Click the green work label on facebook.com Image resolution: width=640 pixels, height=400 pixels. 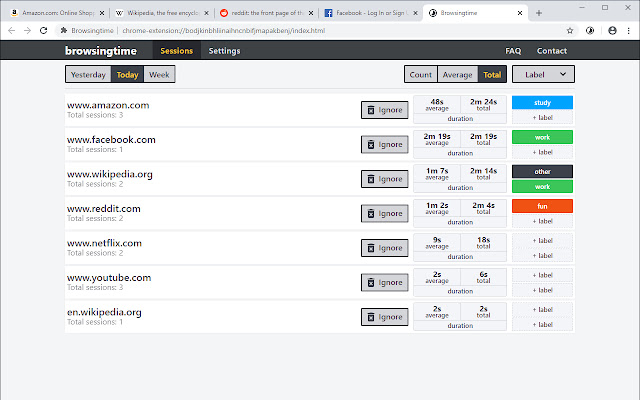[x=542, y=137]
